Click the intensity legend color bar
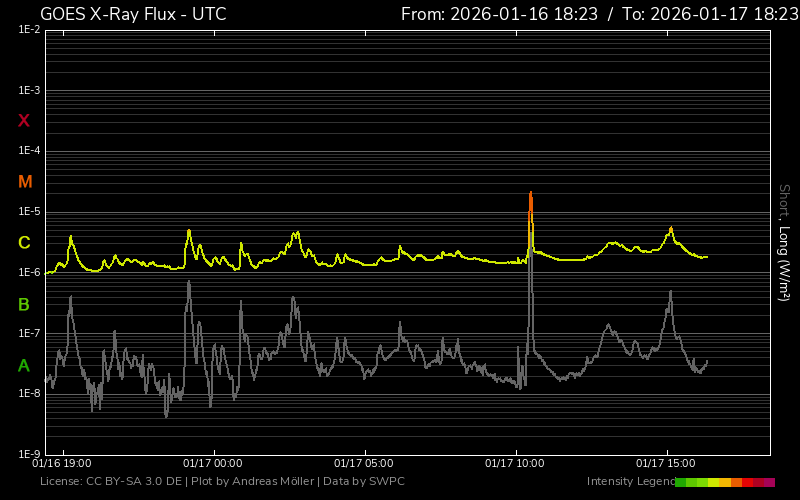The image size is (800, 500). pos(725,482)
